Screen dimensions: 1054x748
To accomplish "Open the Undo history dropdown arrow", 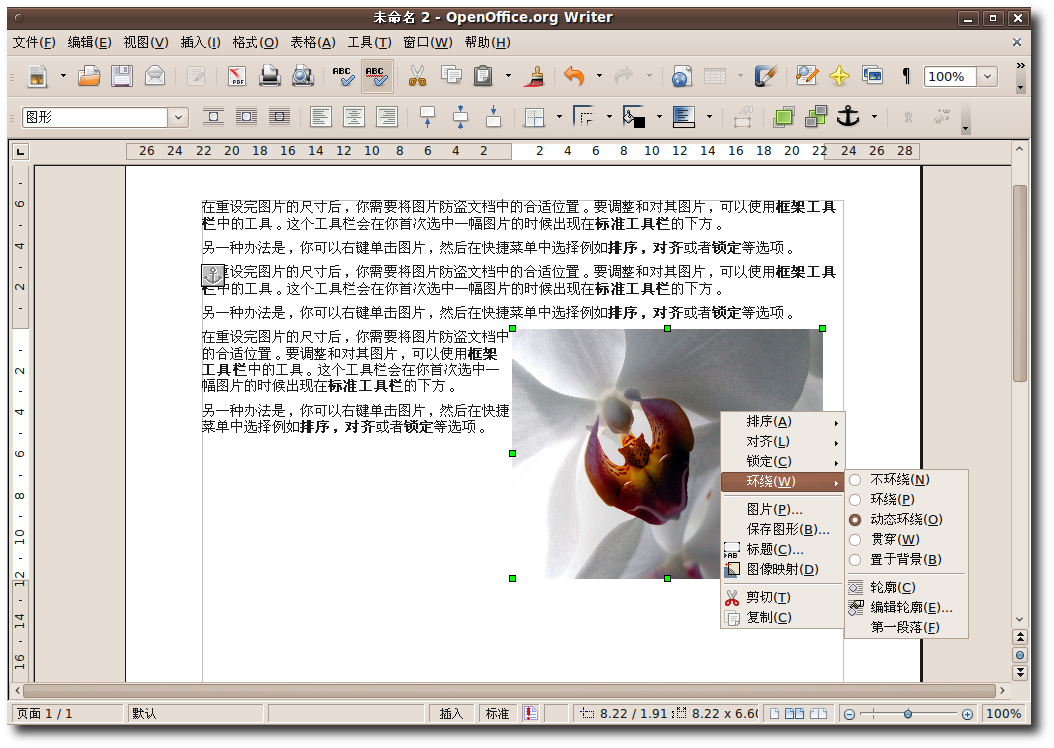I will 599,76.
